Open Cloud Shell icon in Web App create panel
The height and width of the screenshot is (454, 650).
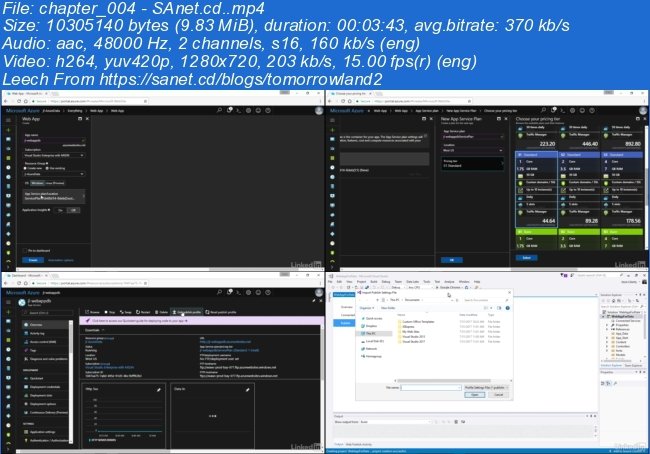[239, 110]
